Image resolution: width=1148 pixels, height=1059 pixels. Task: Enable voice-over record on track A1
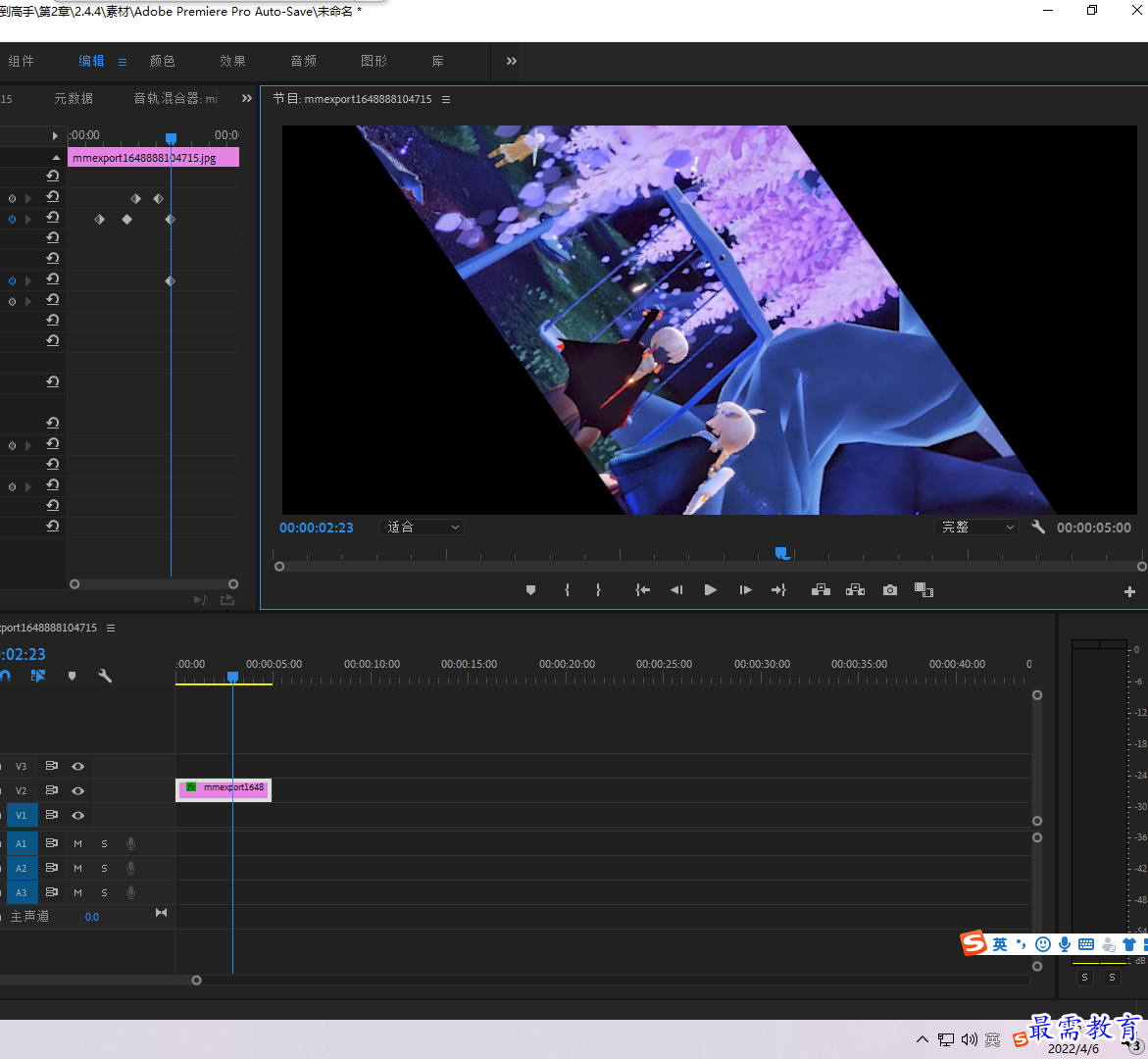tap(130, 843)
